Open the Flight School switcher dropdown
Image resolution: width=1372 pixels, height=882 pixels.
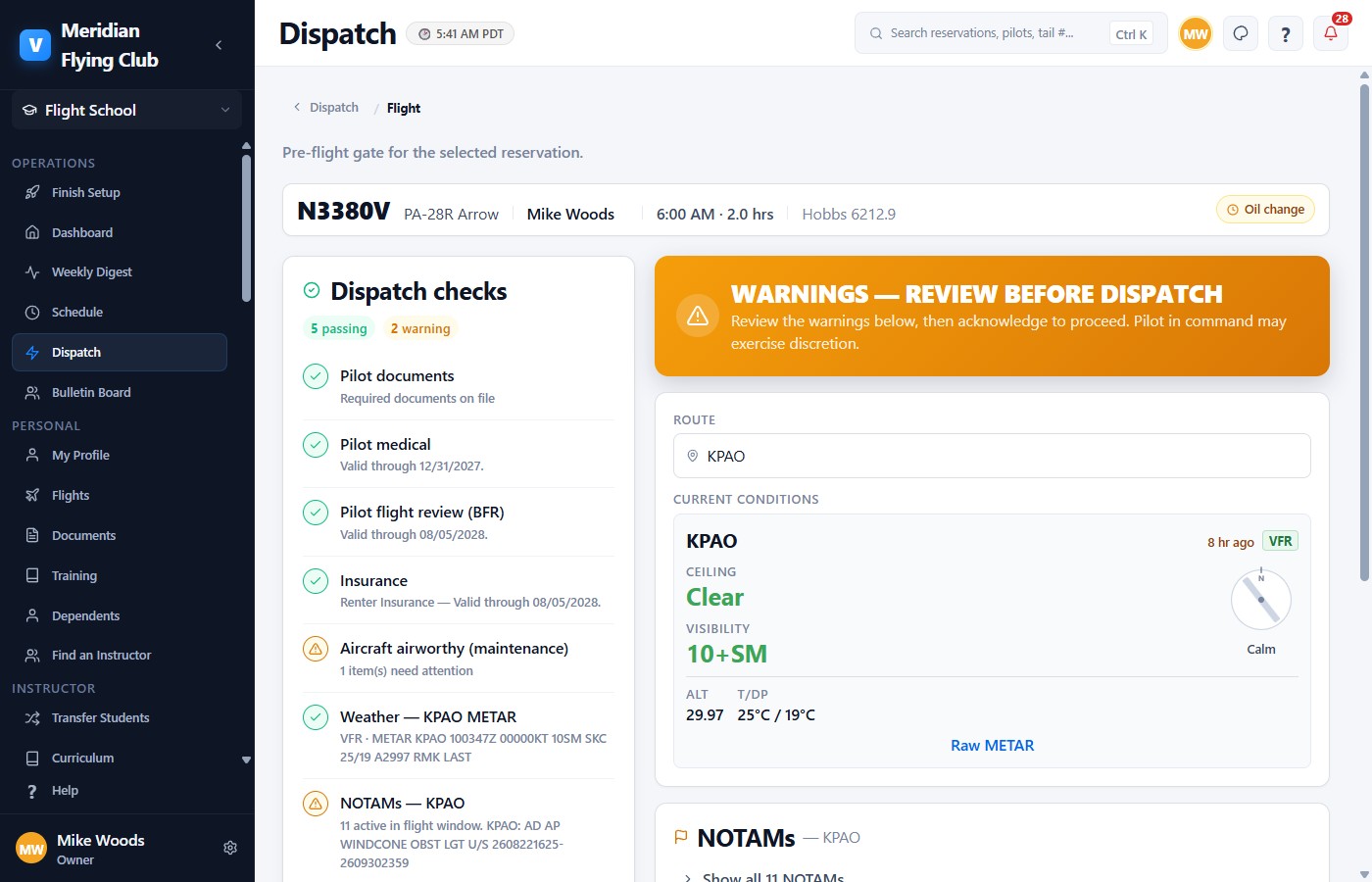(127, 111)
